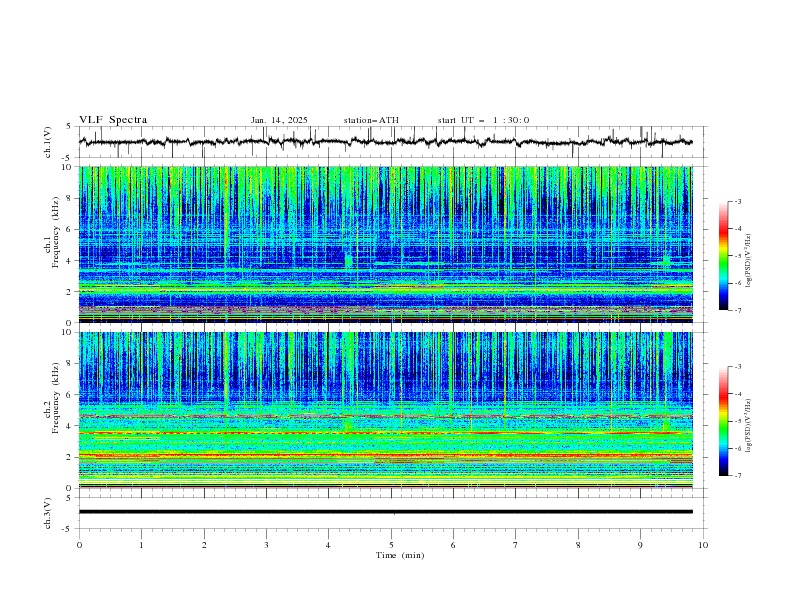Click the "0" label on the time axis
The width and height of the screenshot is (792, 612).
coord(79,545)
